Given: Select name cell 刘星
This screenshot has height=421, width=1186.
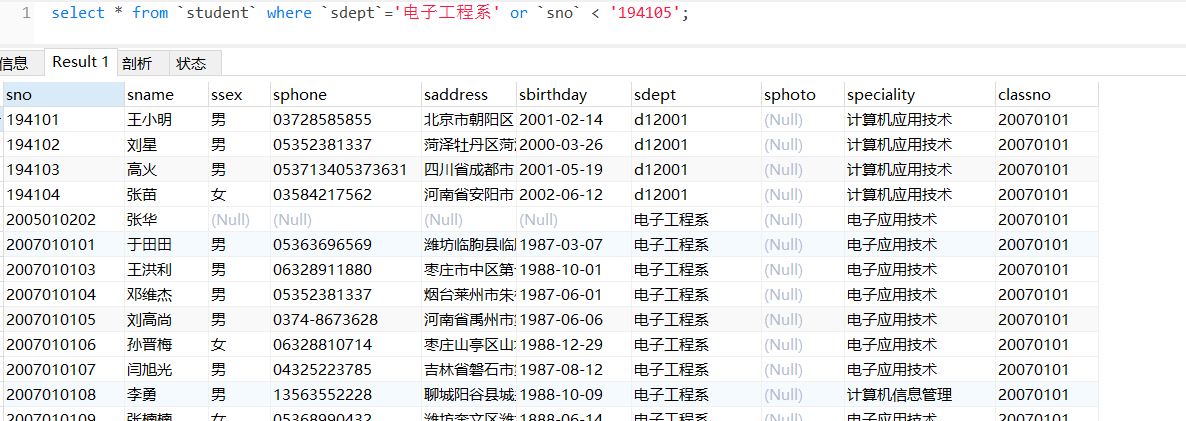Looking at the screenshot, I should click(166, 144).
